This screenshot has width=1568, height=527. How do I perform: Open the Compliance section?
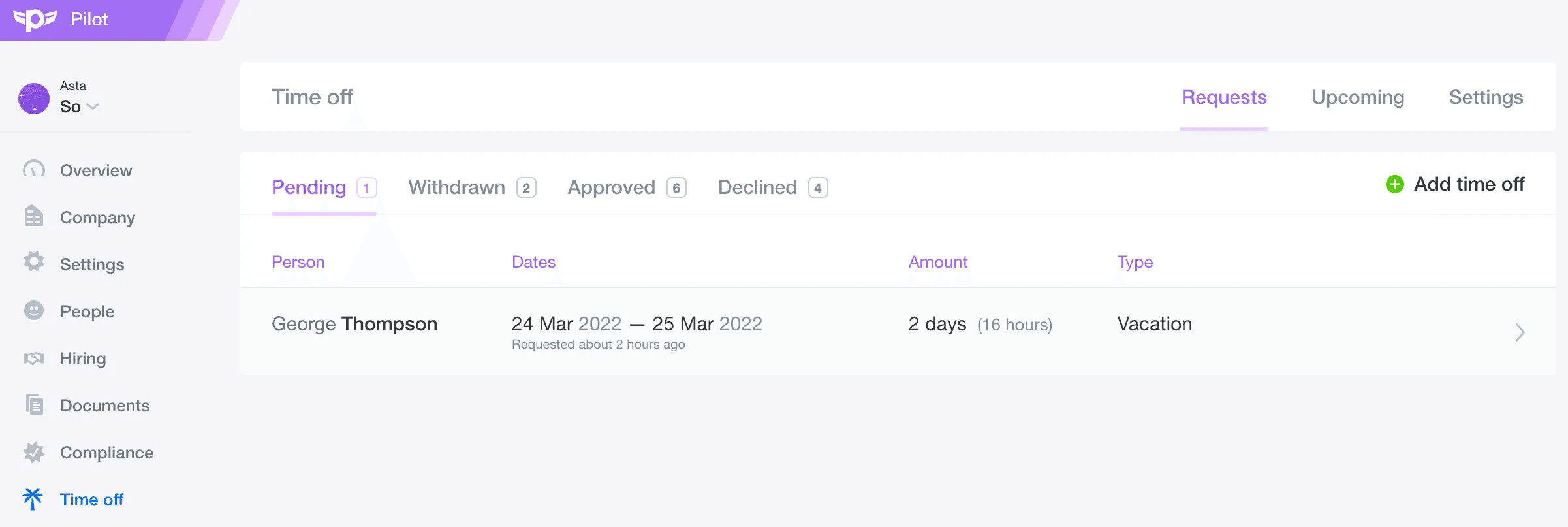[106, 453]
